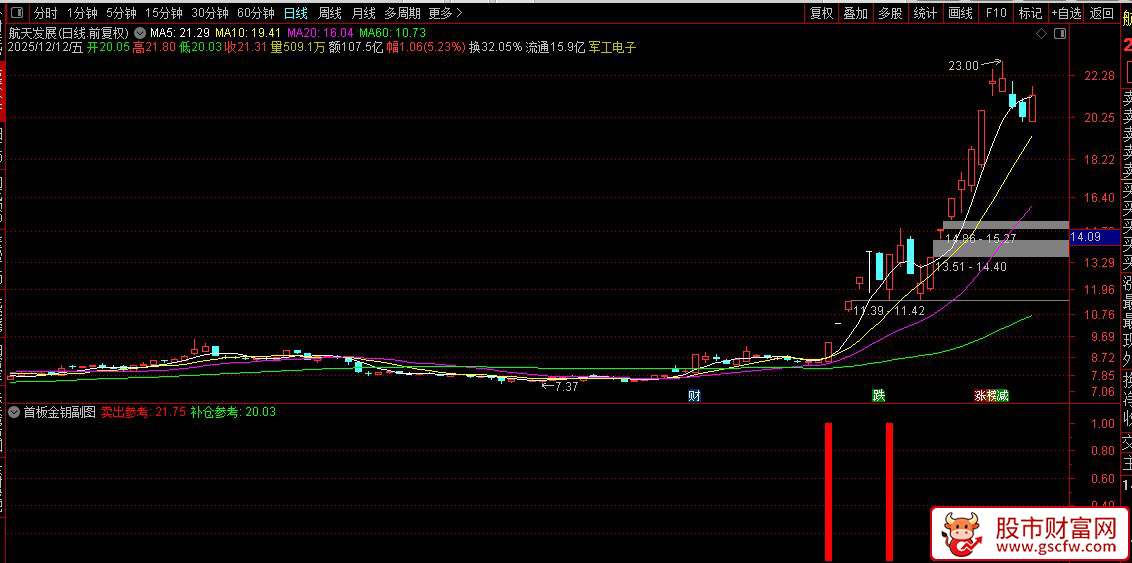The width and height of the screenshot is (1132, 563).
Task: Click the 7.37 low price annotation
Action: (x=565, y=387)
